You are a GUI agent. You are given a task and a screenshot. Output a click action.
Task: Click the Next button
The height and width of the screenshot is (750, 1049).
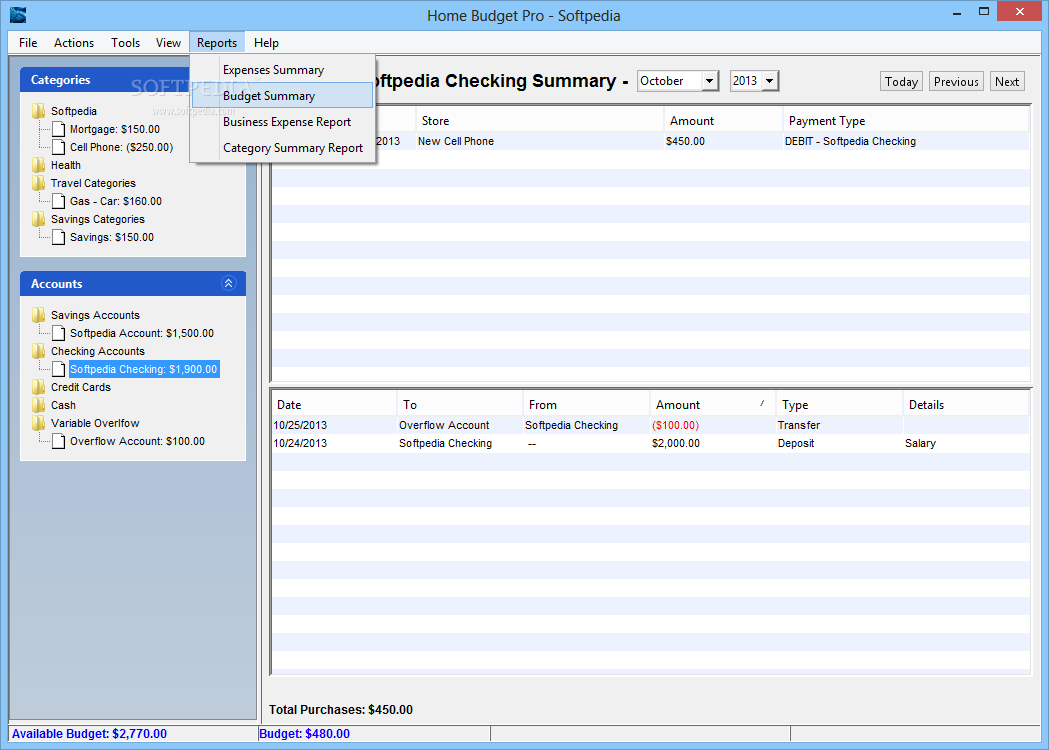(x=1007, y=82)
